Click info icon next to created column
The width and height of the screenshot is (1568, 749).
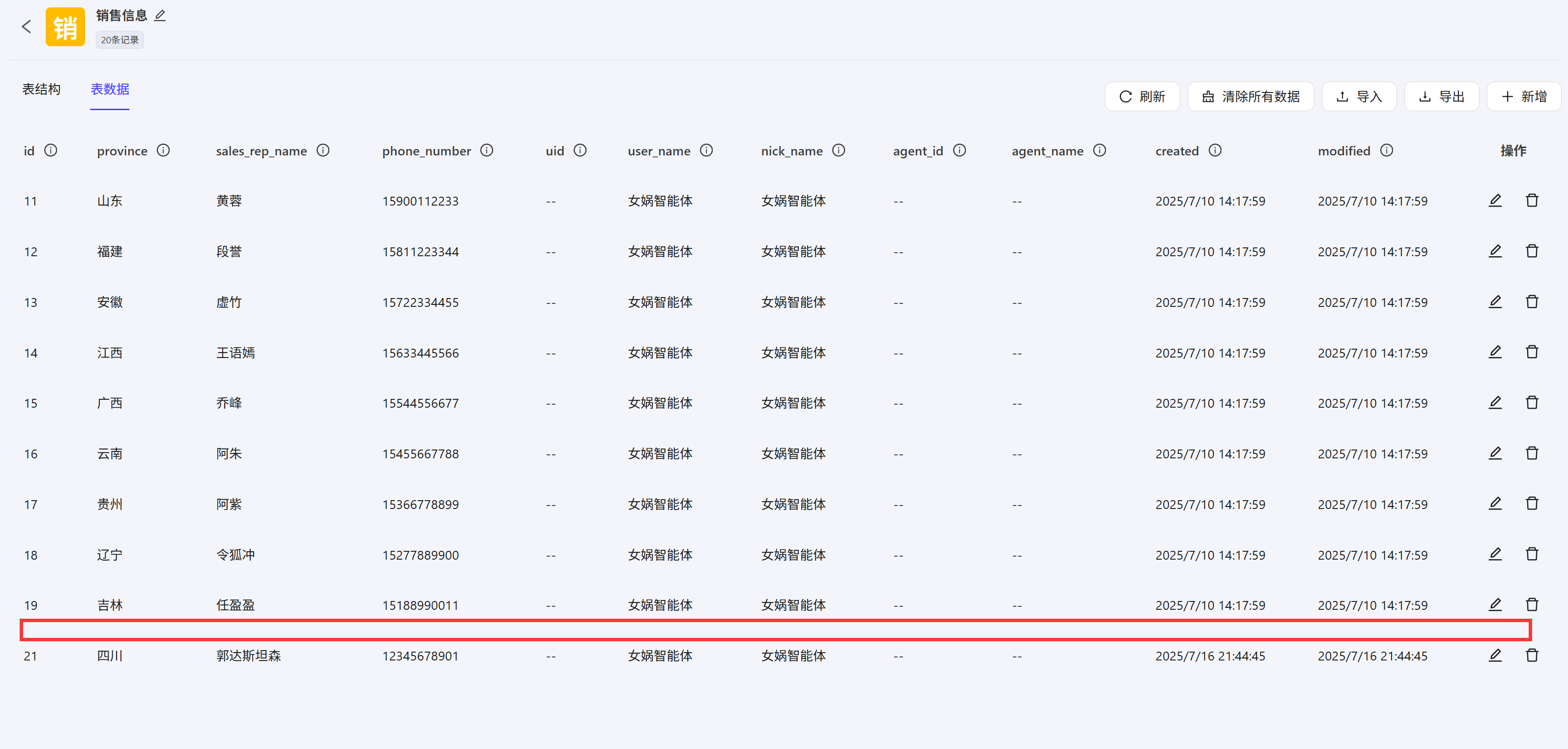point(1215,150)
